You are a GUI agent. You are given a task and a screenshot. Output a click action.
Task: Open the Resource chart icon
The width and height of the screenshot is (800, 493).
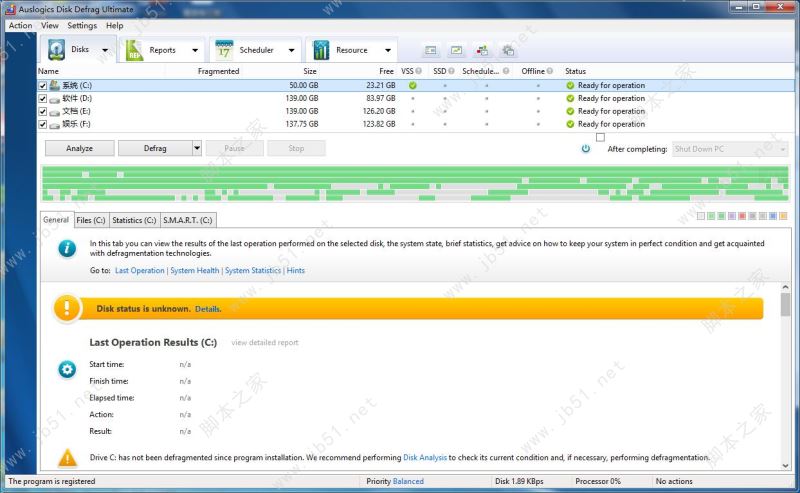tap(321, 50)
